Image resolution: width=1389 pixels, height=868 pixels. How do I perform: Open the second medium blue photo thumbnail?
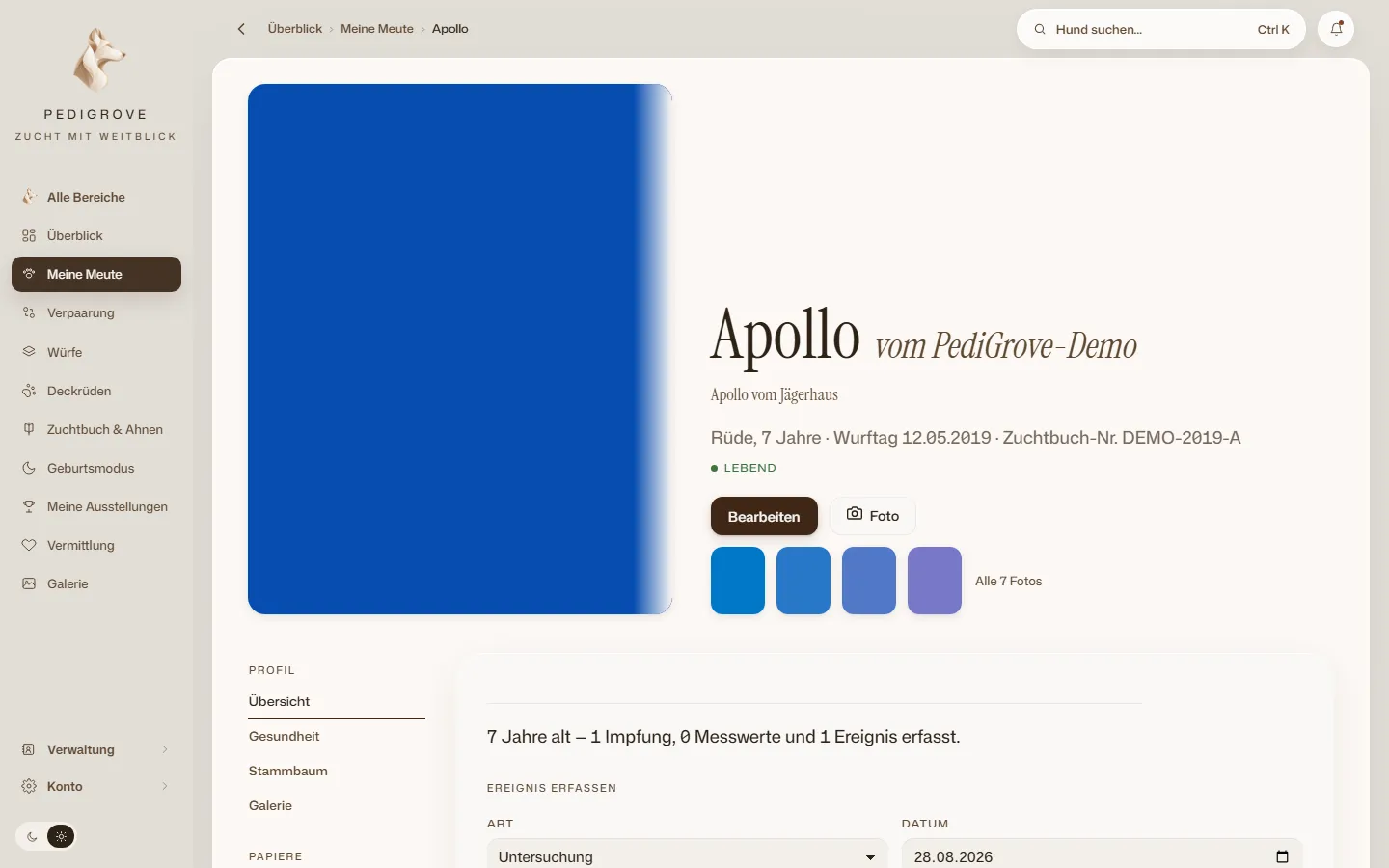coord(803,581)
